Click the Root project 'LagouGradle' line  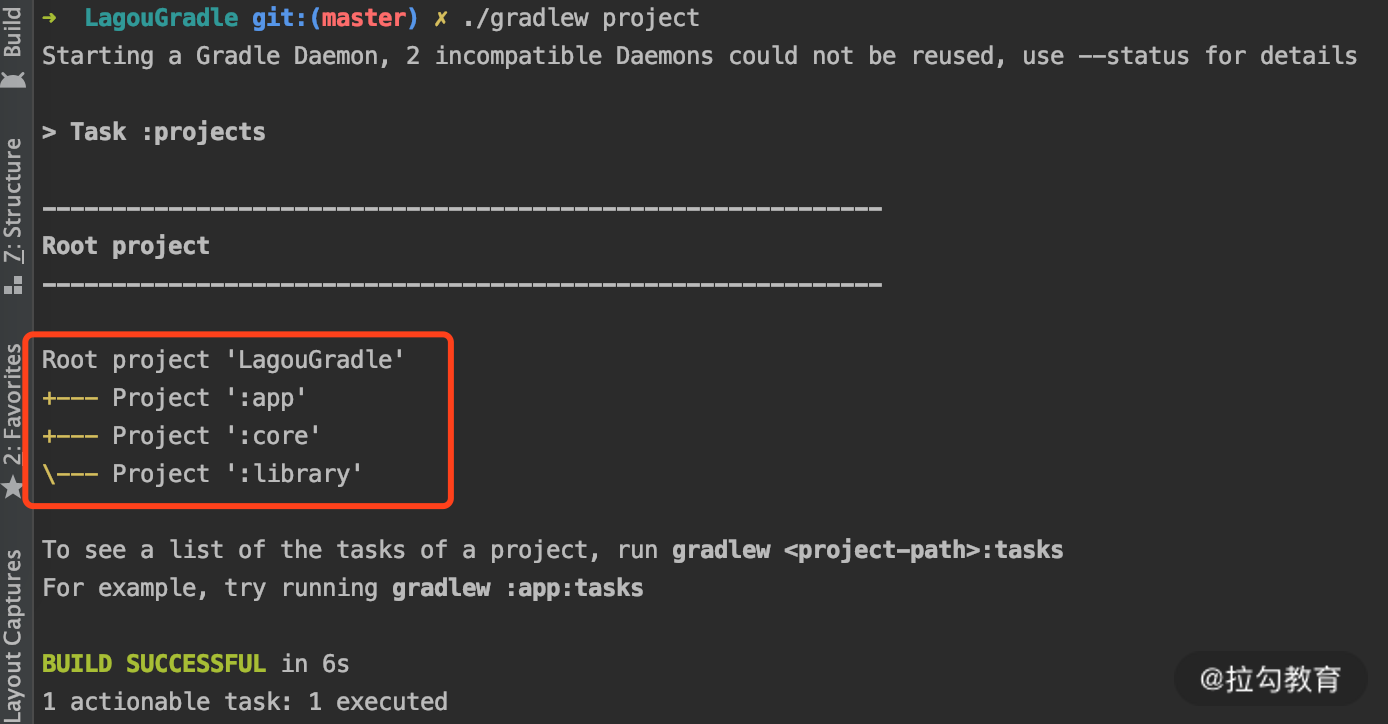tap(223, 360)
